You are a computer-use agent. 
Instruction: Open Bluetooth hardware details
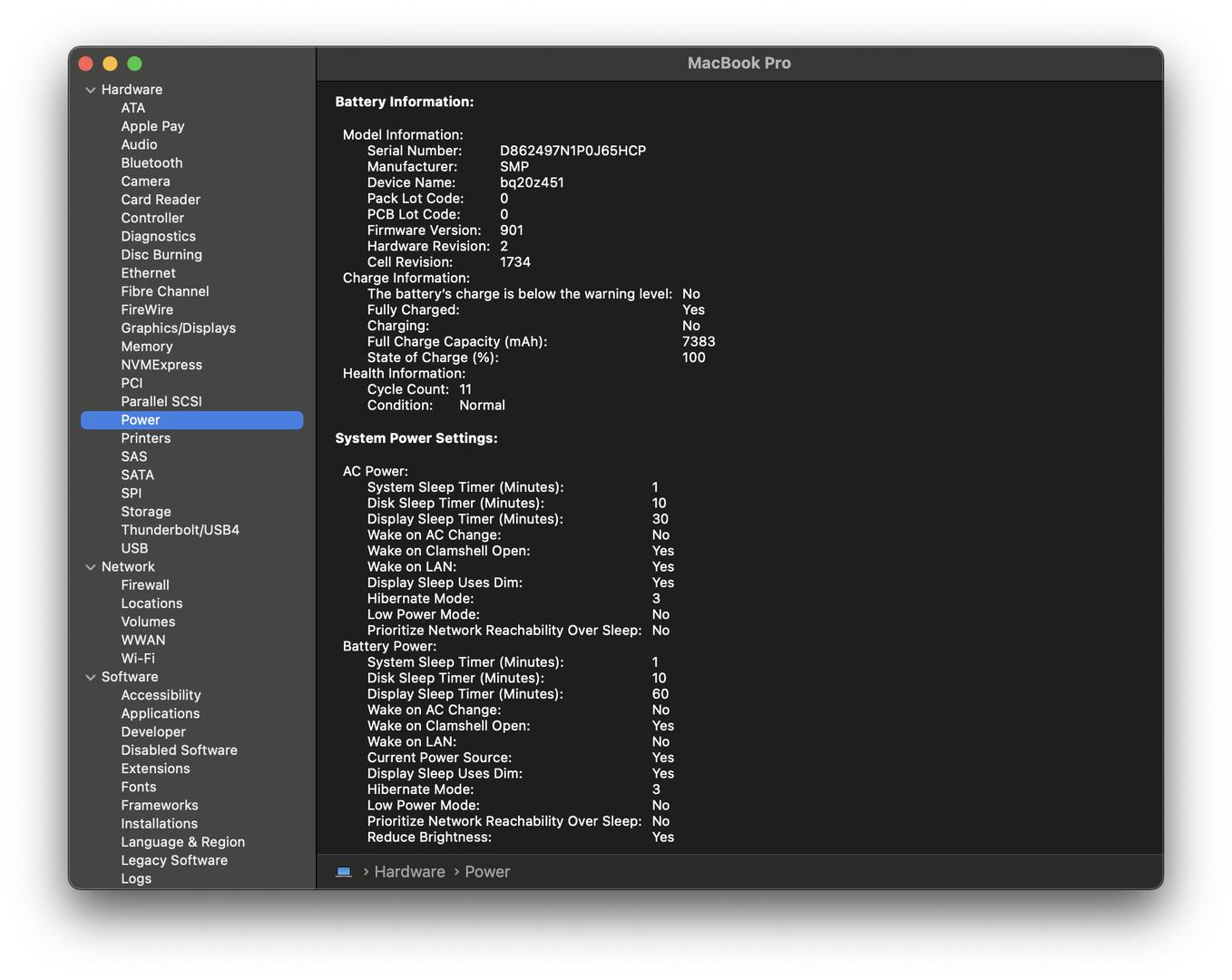coord(152,163)
